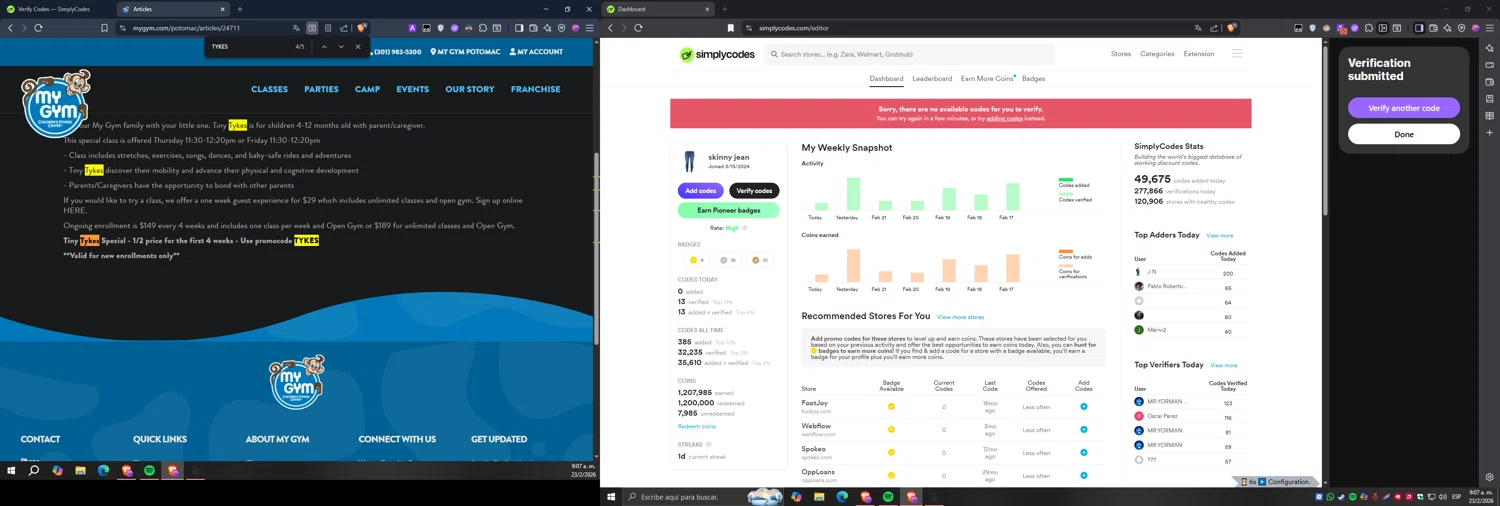The height and width of the screenshot is (506, 1500).
Task: Open MY GYM POTOMAC location link
Action: coord(465,52)
